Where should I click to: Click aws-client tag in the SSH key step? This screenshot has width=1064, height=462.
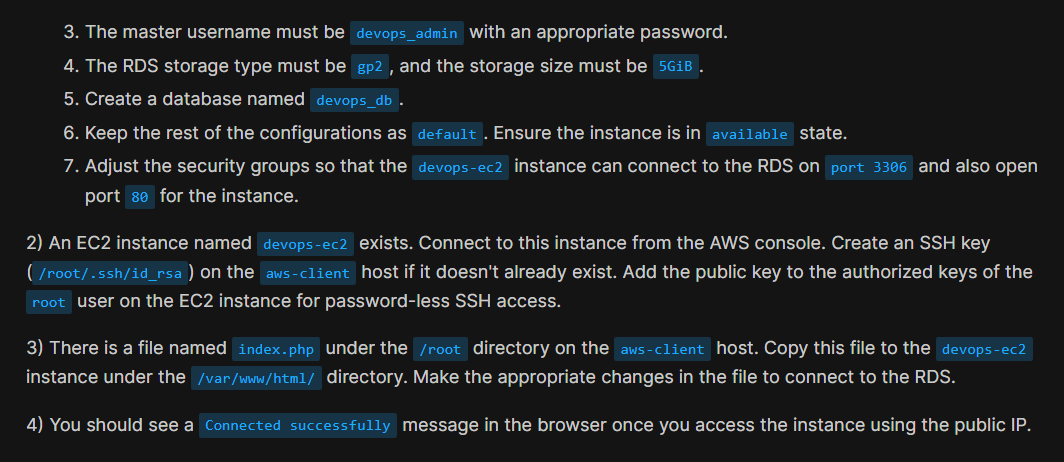point(306,273)
